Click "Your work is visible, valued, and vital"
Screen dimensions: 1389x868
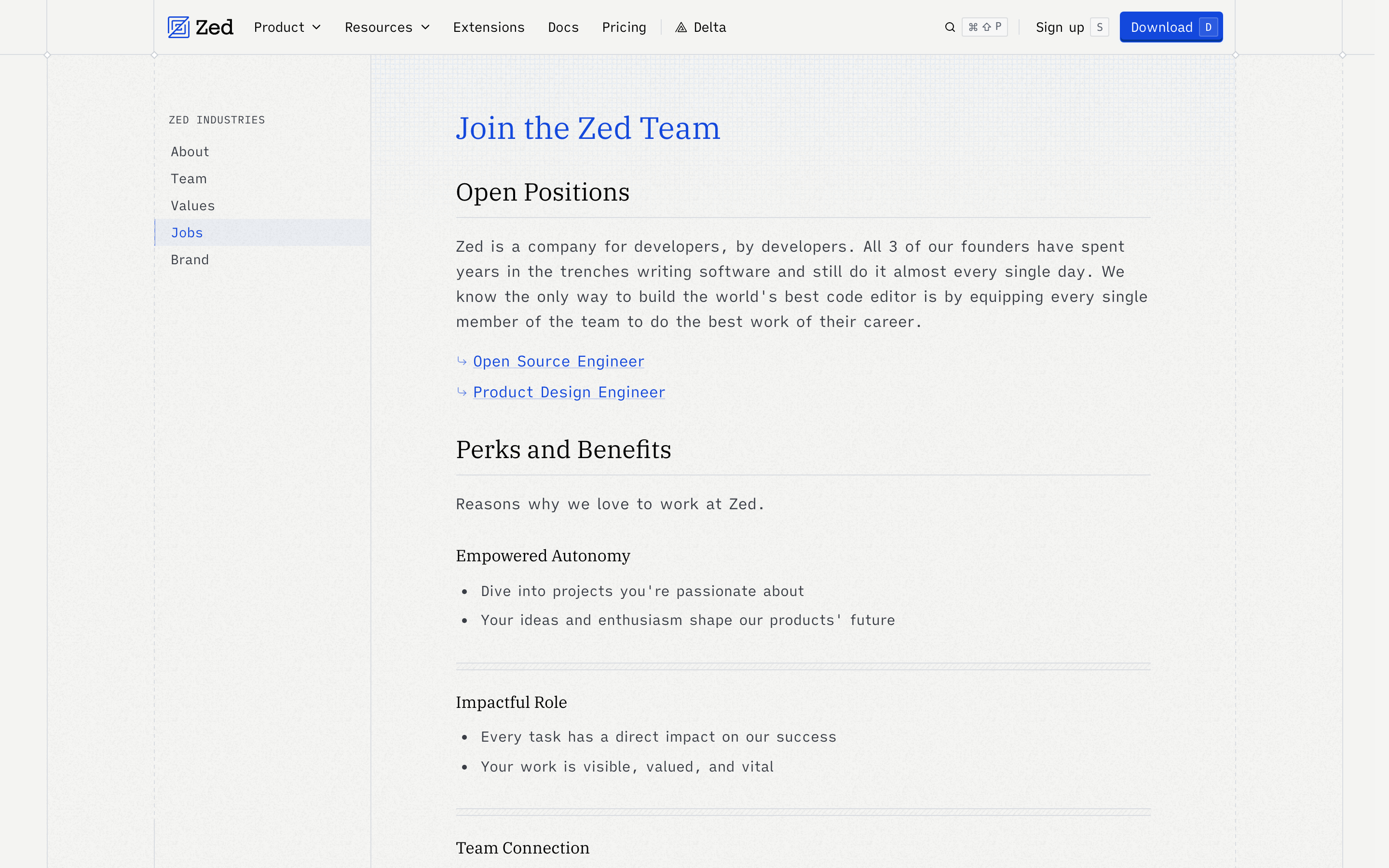click(627, 767)
